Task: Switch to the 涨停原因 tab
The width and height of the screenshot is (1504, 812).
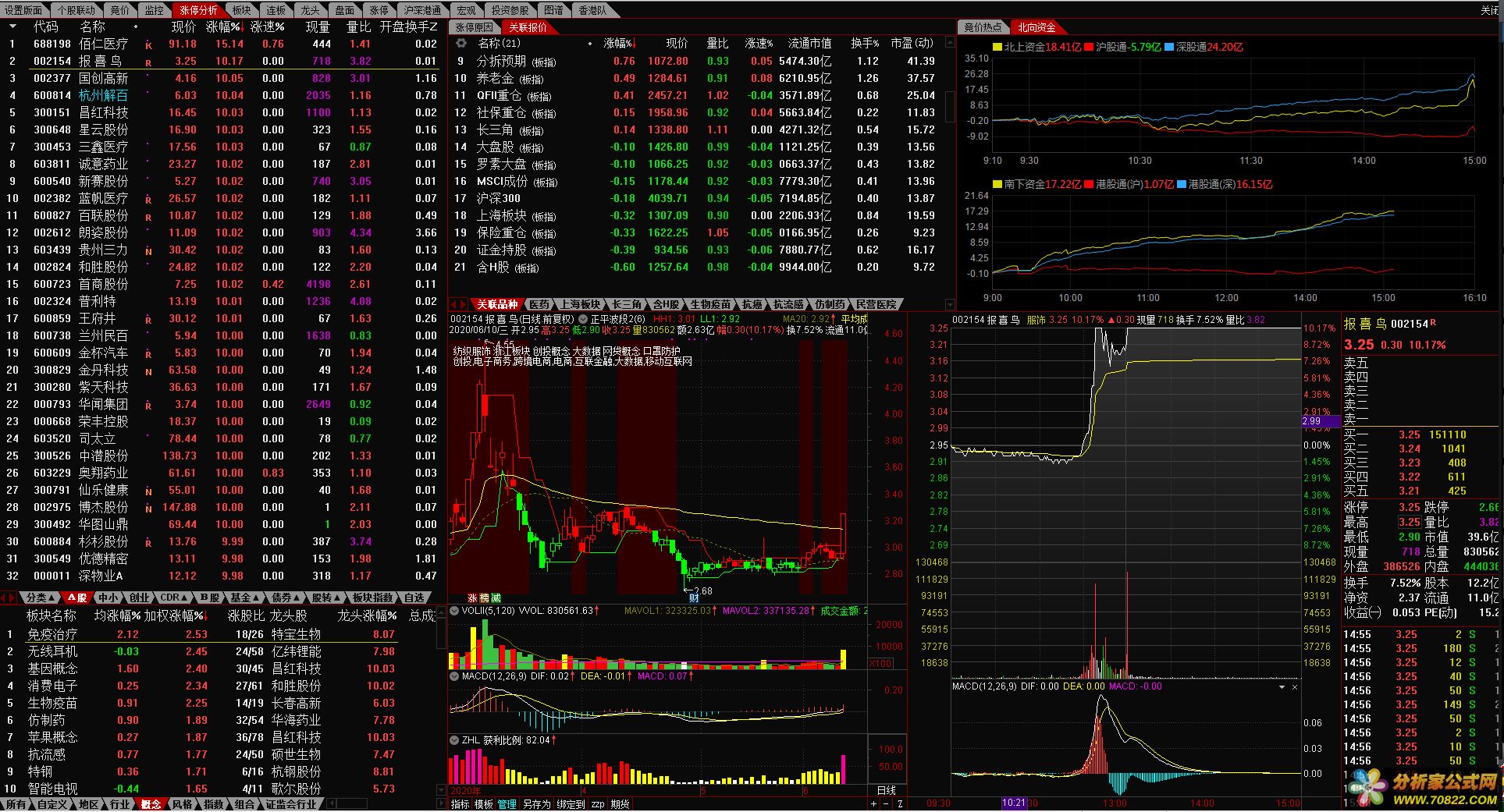Action: (474, 27)
